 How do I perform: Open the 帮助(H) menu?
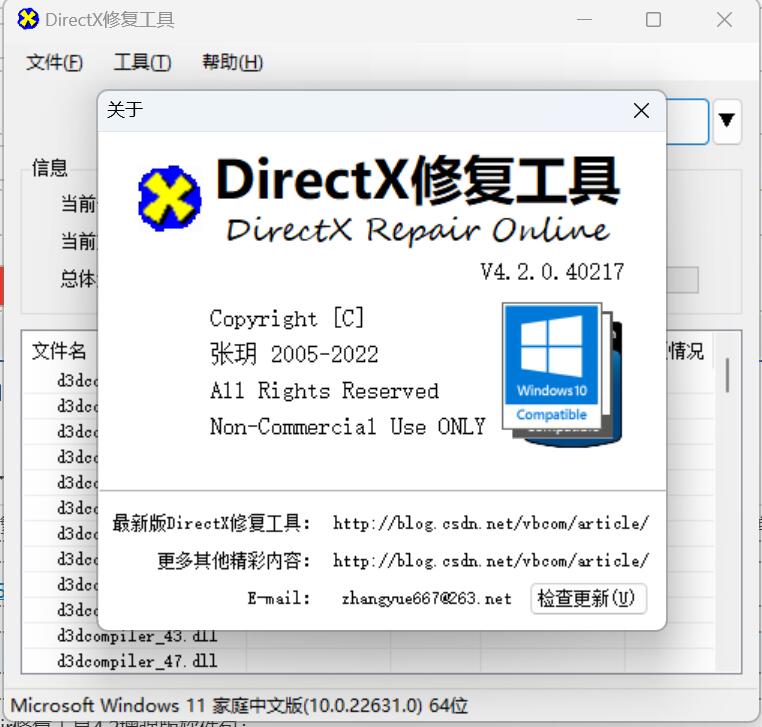[233, 62]
